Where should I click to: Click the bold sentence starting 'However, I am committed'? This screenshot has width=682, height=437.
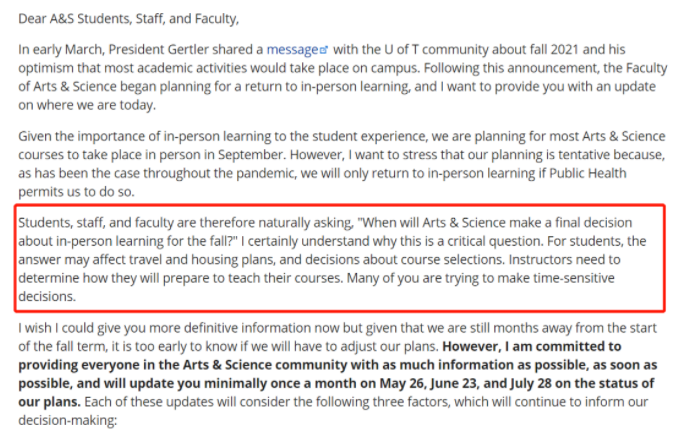tap(338, 374)
